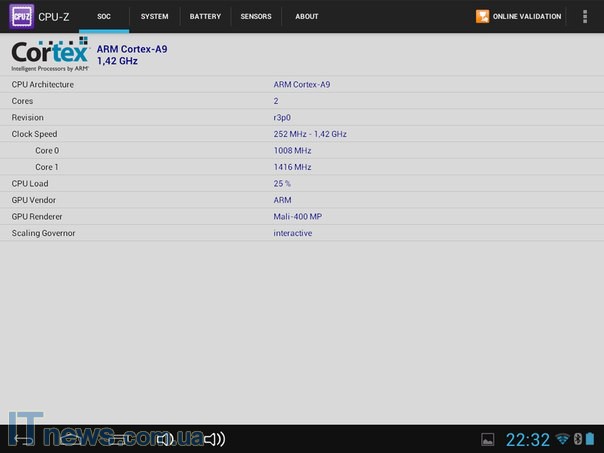This screenshot has height=453, width=604.
Task: Tap the Scaling Governor row
Action: coord(300,233)
